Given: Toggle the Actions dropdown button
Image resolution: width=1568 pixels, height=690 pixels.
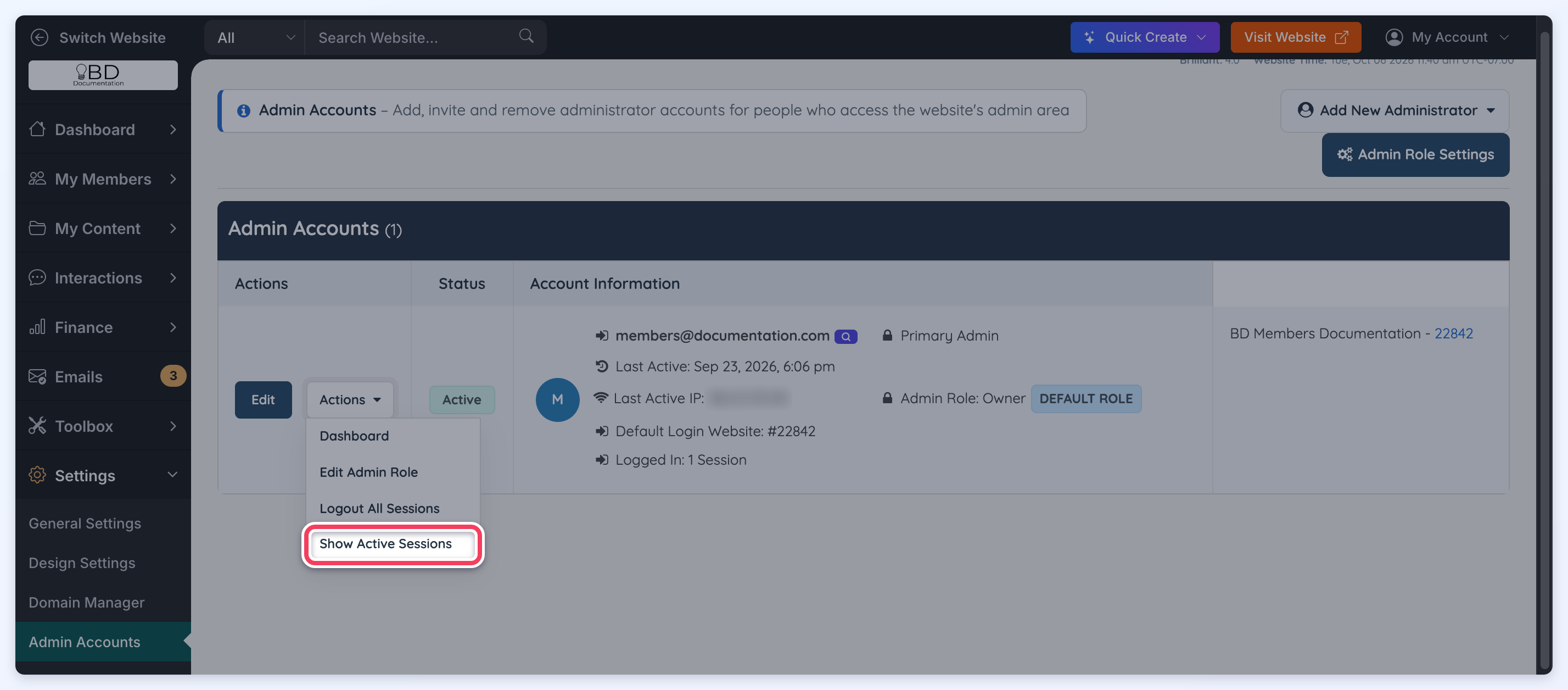Looking at the screenshot, I should coord(349,399).
